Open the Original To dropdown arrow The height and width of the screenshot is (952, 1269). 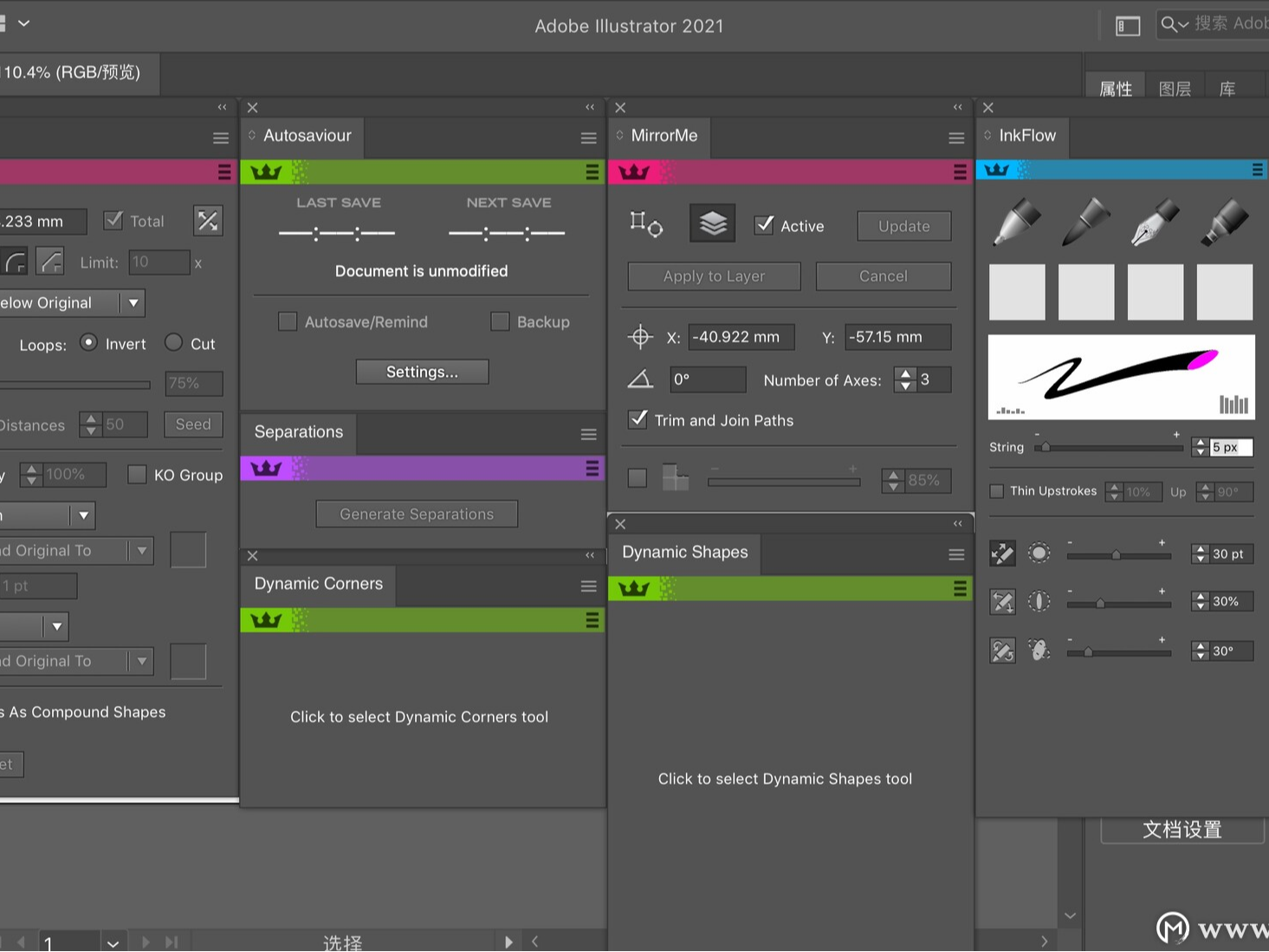pyautogui.click(x=142, y=550)
